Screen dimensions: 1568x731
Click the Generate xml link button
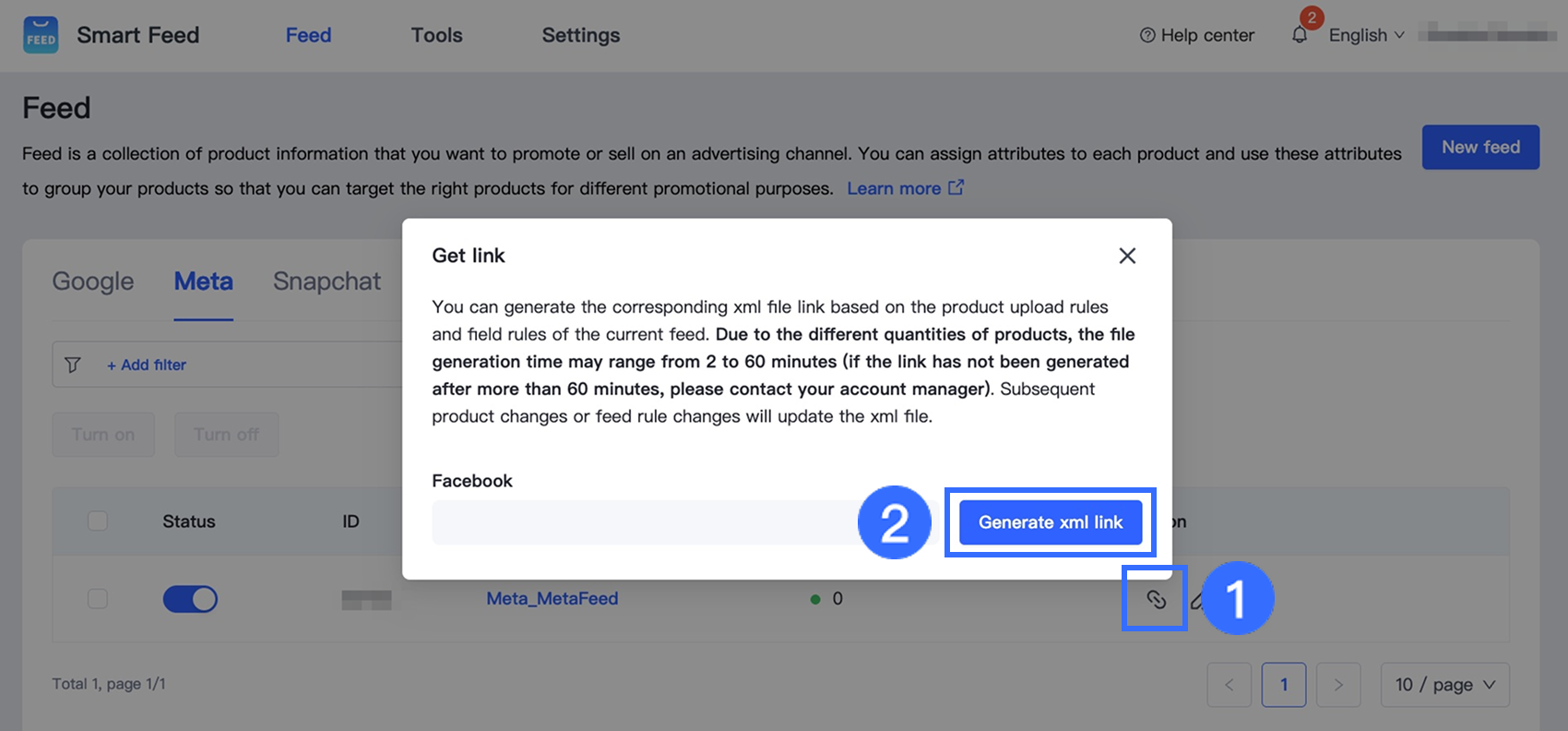point(1051,522)
